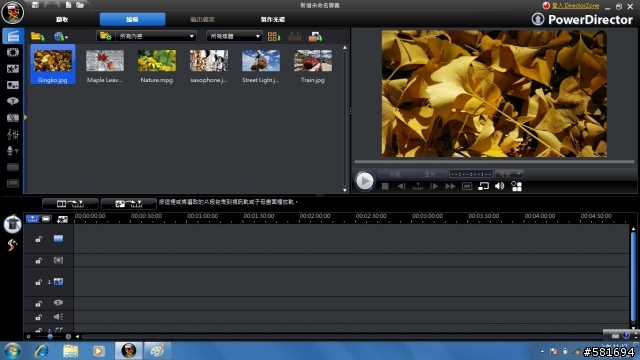Open download media globe dropdown

[x=61, y=36]
